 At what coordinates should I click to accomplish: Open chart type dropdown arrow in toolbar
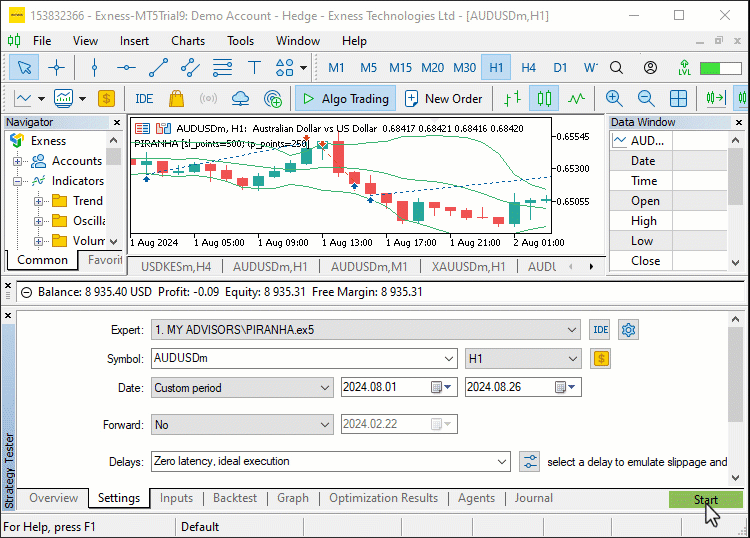(x=41, y=99)
